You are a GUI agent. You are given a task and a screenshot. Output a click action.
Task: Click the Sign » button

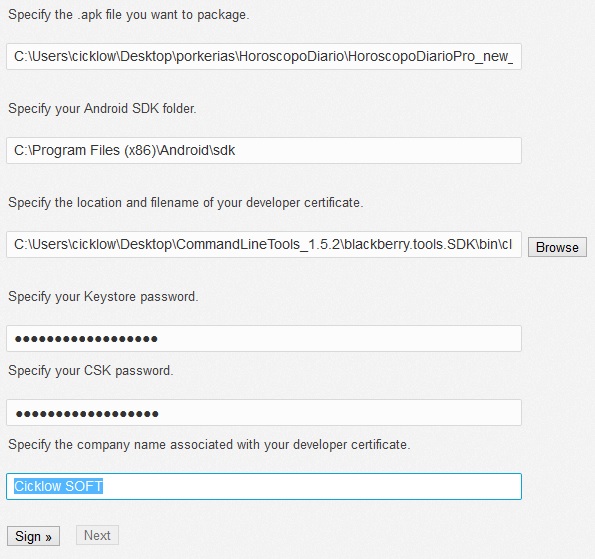[33, 536]
